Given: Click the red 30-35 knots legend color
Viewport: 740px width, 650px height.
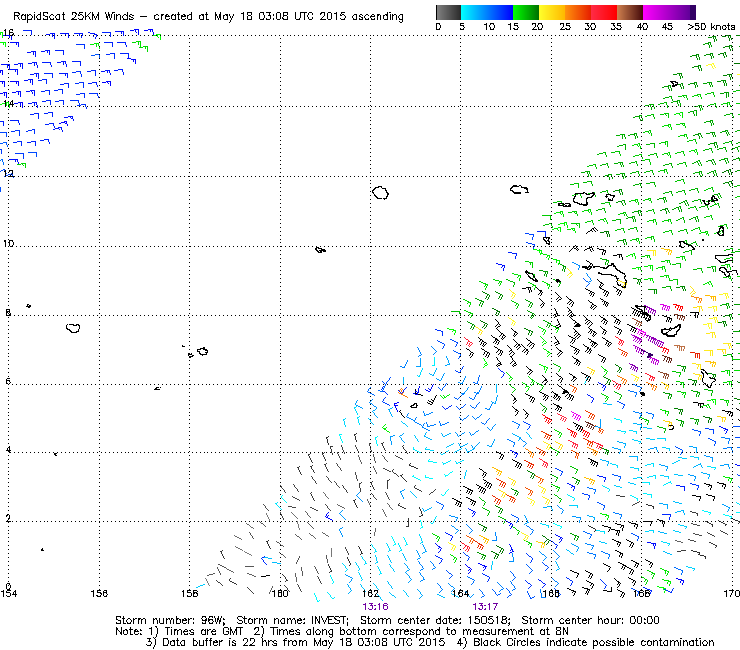Looking at the screenshot, I should pyautogui.click(x=604, y=12).
